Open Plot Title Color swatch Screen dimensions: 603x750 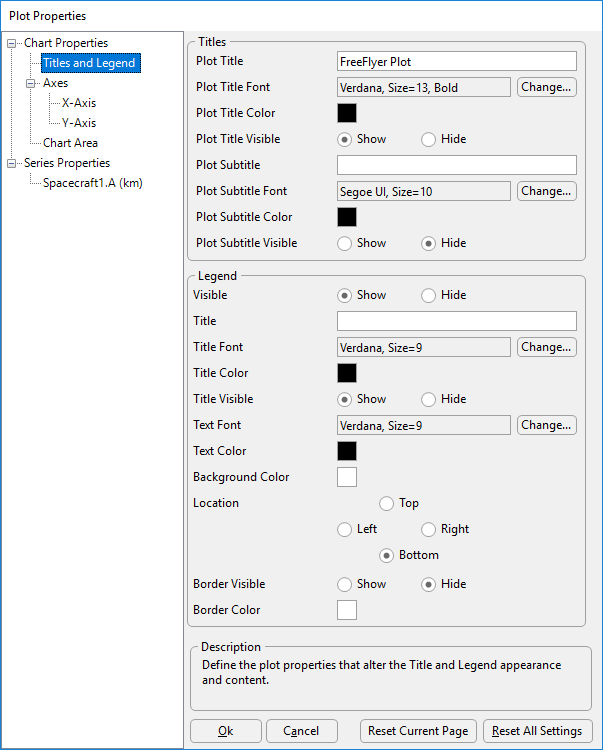347,113
